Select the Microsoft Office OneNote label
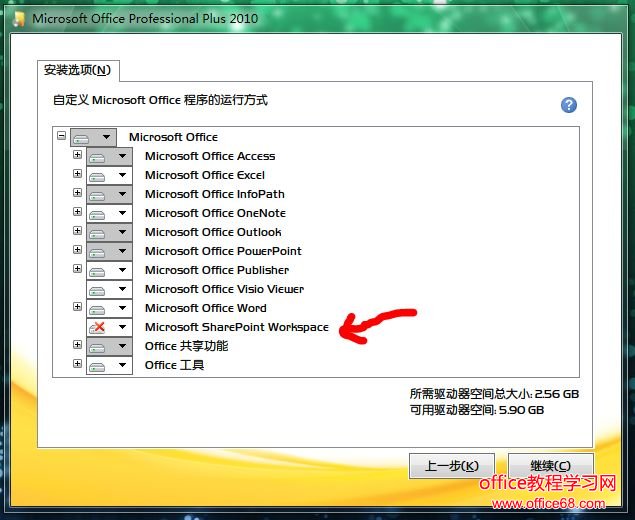 click(215, 213)
